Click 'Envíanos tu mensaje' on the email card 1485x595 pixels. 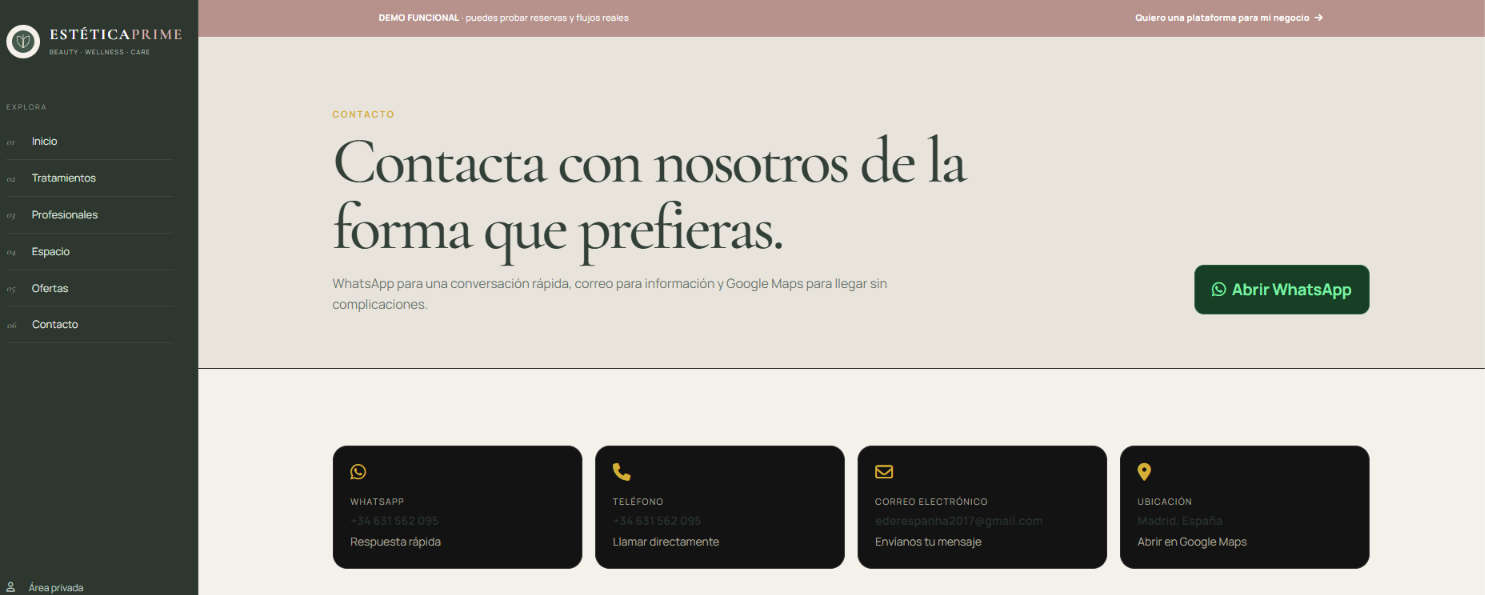[928, 542]
